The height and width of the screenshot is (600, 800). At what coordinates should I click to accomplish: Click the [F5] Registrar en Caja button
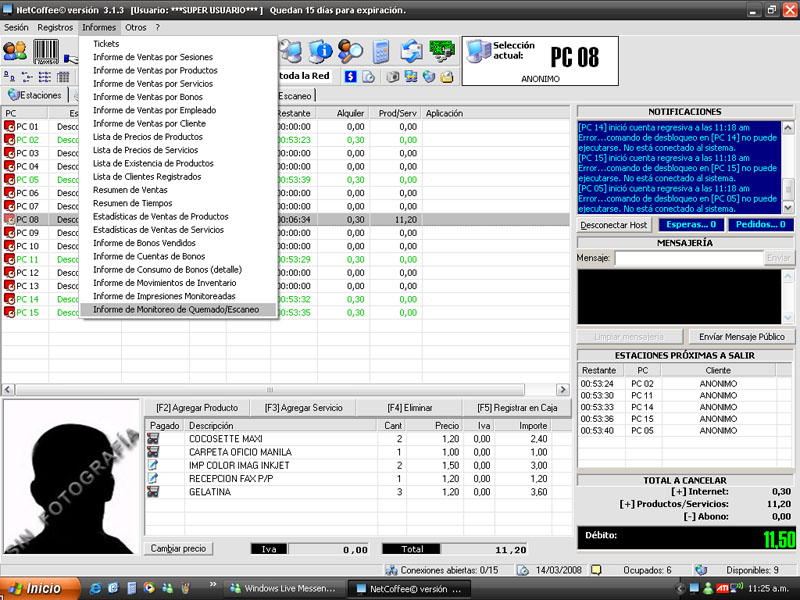(x=517, y=408)
